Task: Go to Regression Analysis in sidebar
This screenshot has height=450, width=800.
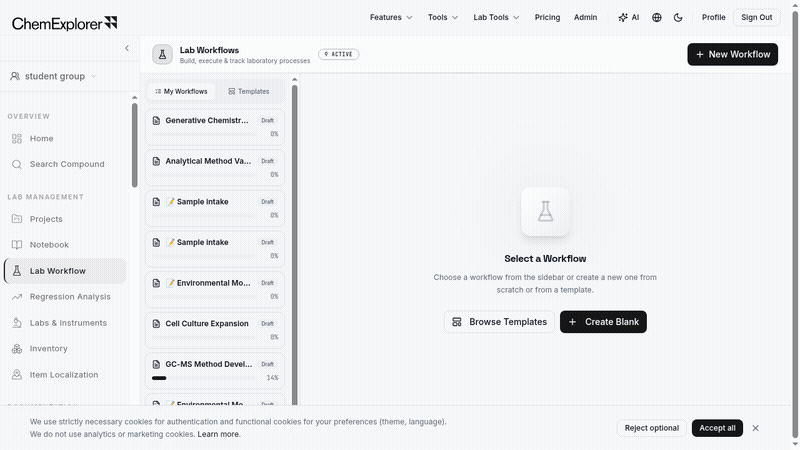Action: (x=65, y=296)
